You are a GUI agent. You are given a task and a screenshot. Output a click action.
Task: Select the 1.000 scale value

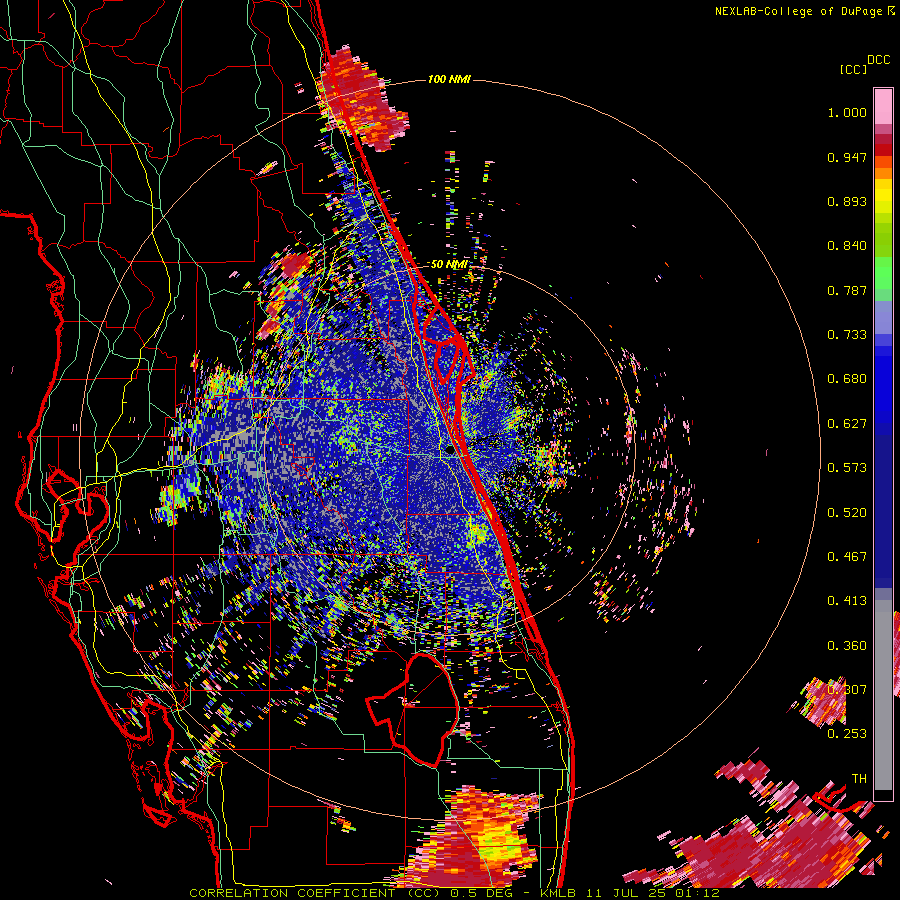tap(847, 112)
